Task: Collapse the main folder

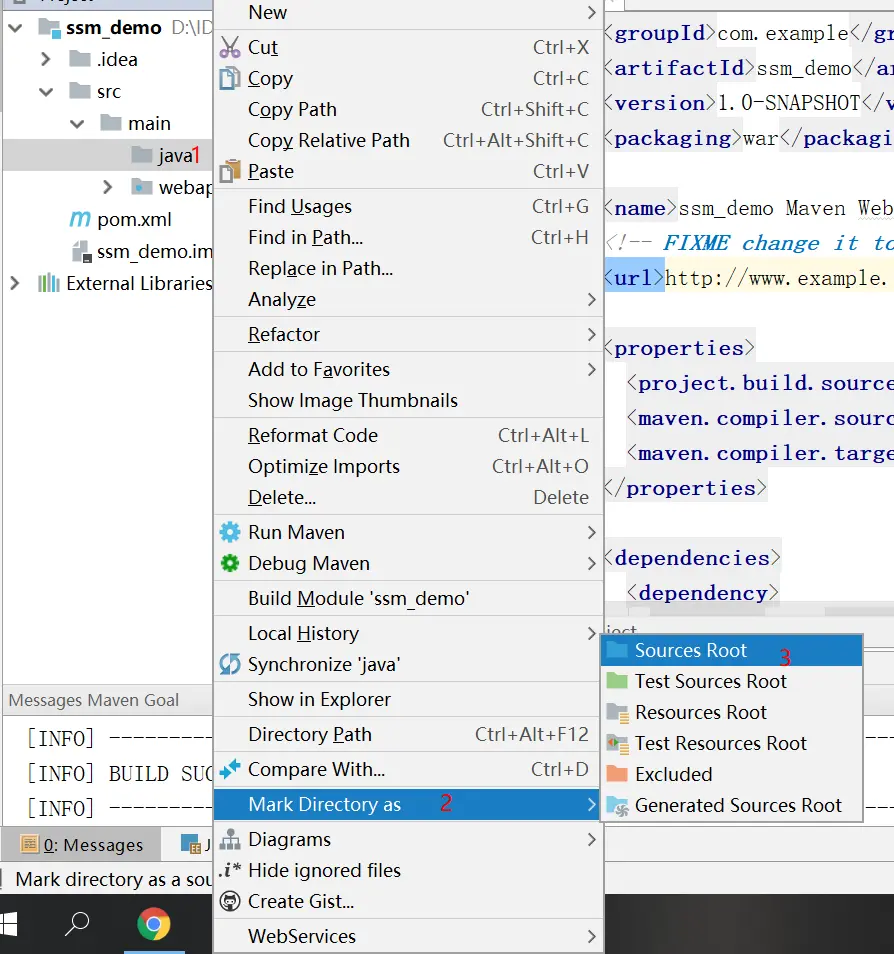Action: (77, 124)
